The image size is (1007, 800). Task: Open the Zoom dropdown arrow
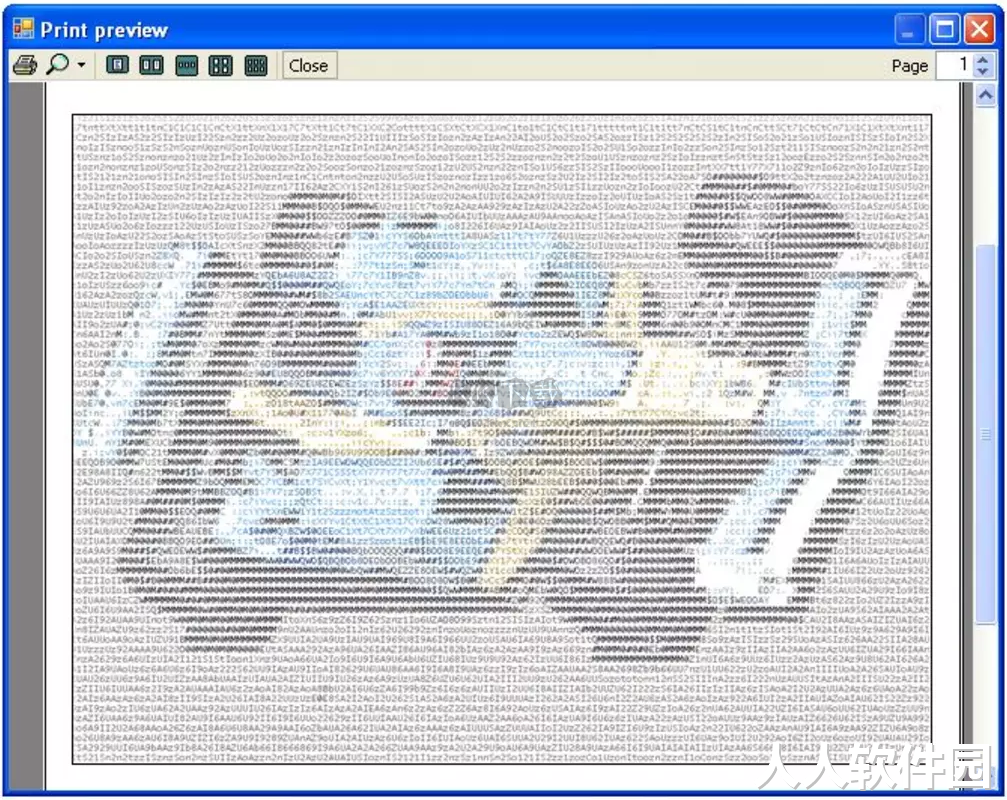(81, 65)
